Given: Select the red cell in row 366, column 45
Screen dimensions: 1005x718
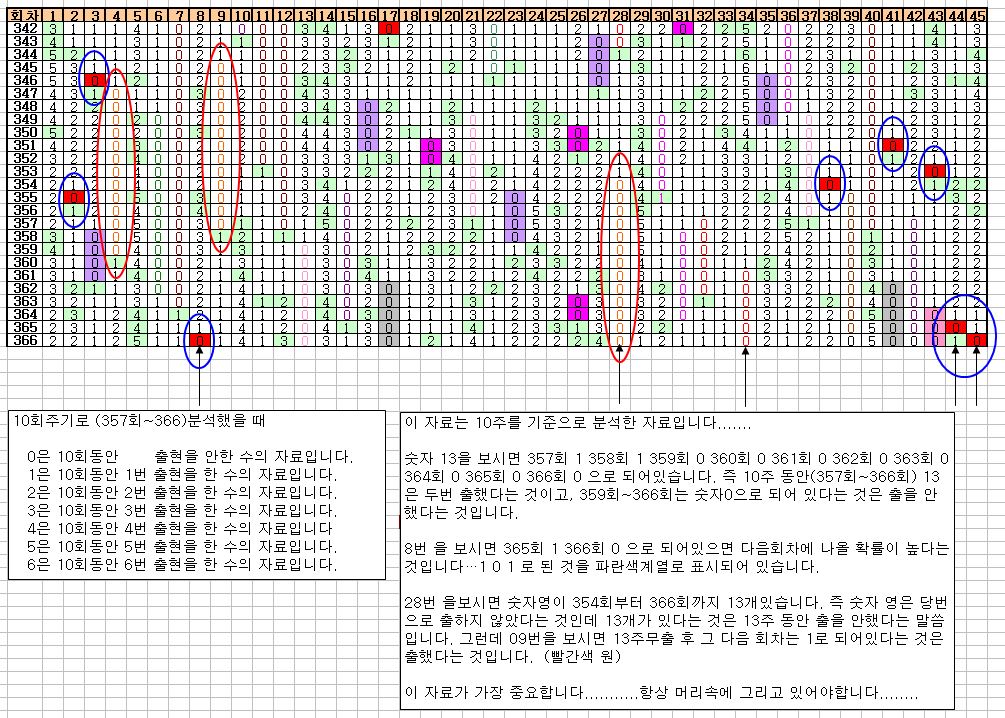Looking at the screenshot, I should pos(976,340).
